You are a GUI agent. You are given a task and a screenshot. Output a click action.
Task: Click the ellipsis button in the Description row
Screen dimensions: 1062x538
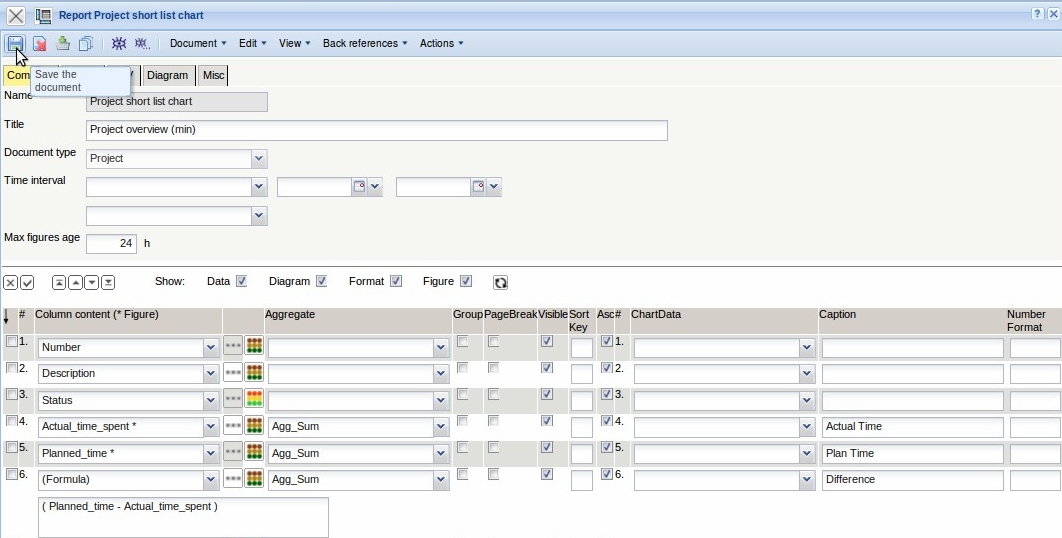coord(232,373)
